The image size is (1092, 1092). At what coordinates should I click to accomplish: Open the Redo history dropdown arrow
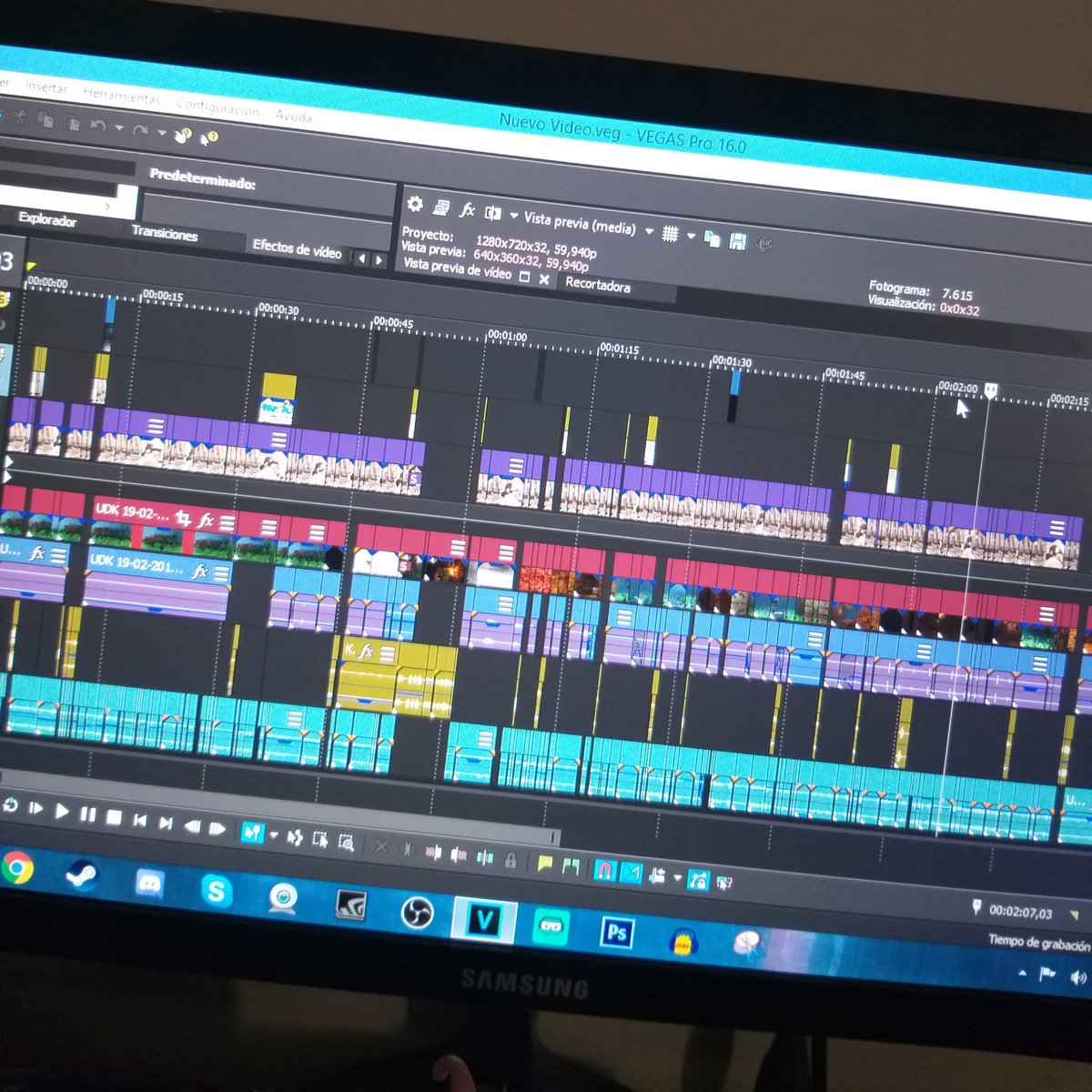click(x=162, y=132)
